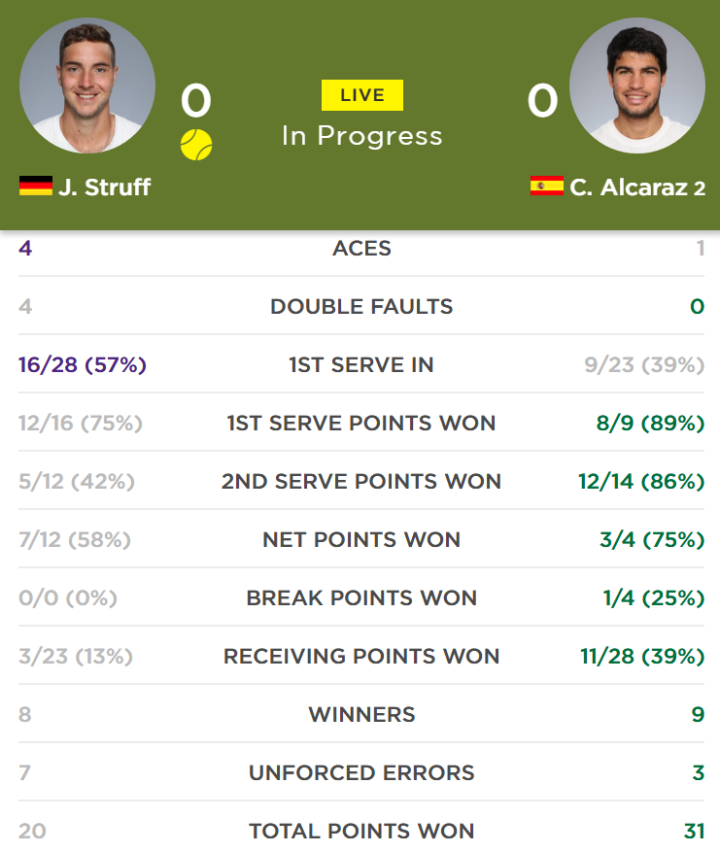Click the RECEIVING POINTS WON label
The image size is (720, 852).
pyautogui.click(x=362, y=656)
